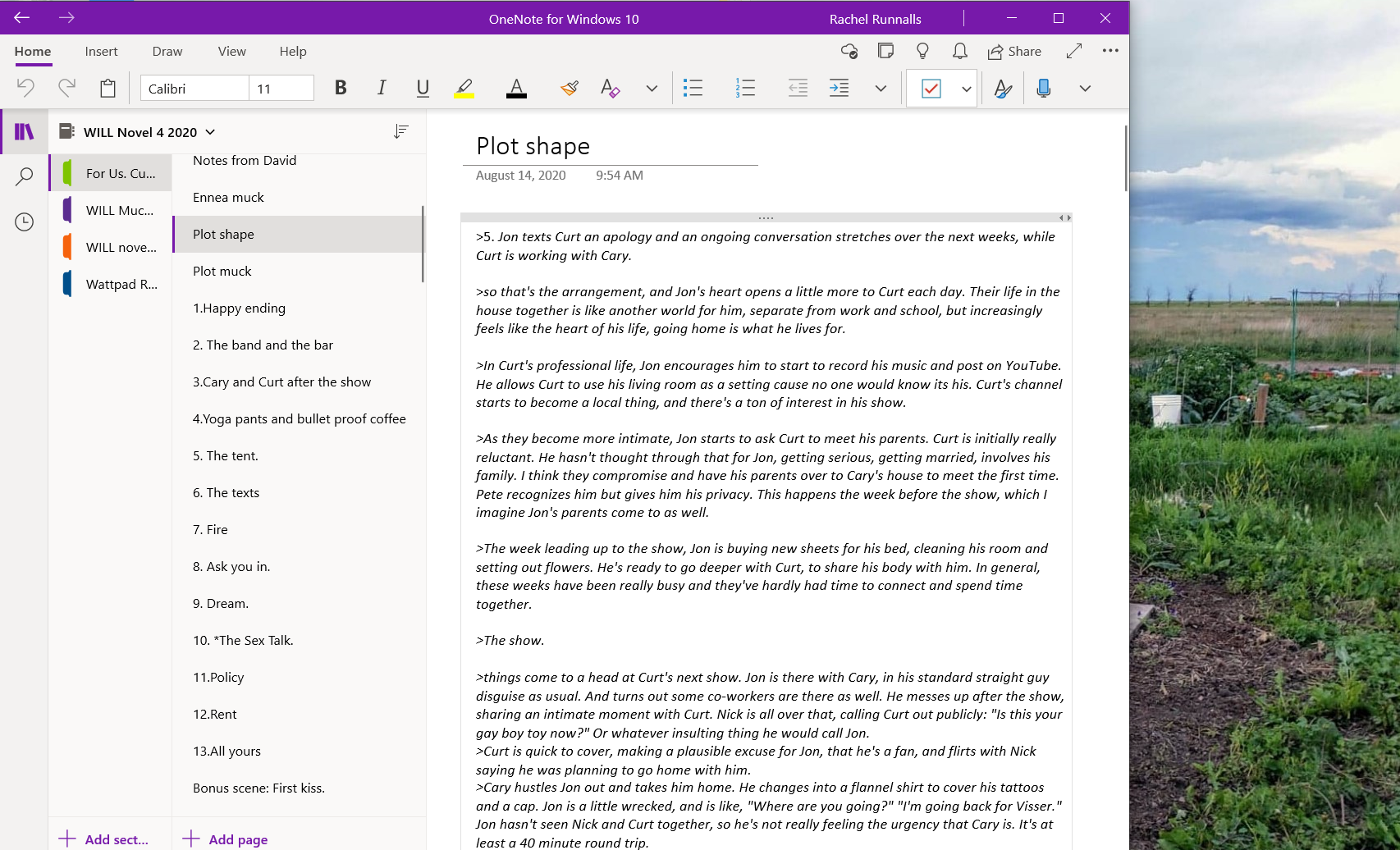Click the Increase Indent icon
1400x850 pixels.
pyautogui.click(x=839, y=88)
